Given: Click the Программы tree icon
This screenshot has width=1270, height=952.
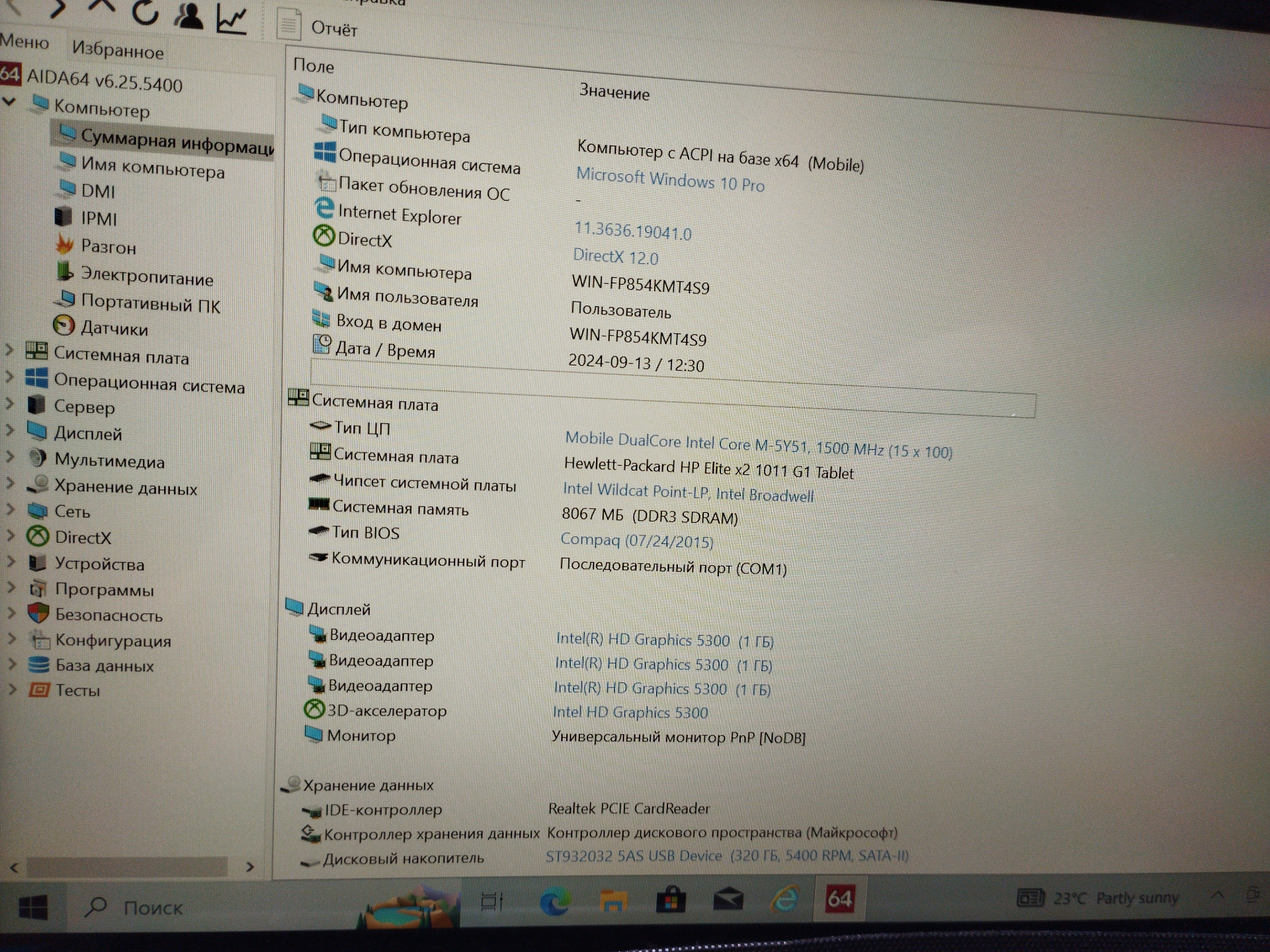Looking at the screenshot, I should pos(38,588).
